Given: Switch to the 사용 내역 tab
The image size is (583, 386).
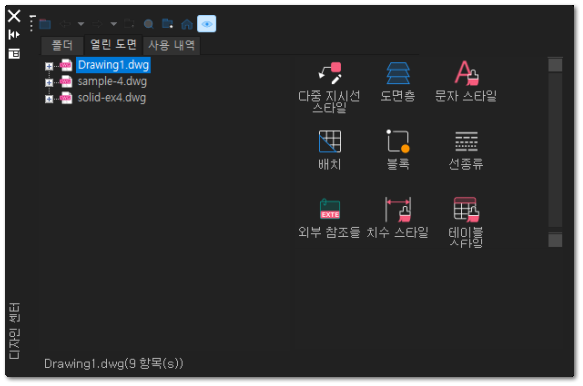Looking at the screenshot, I should pyautogui.click(x=171, y=45).
